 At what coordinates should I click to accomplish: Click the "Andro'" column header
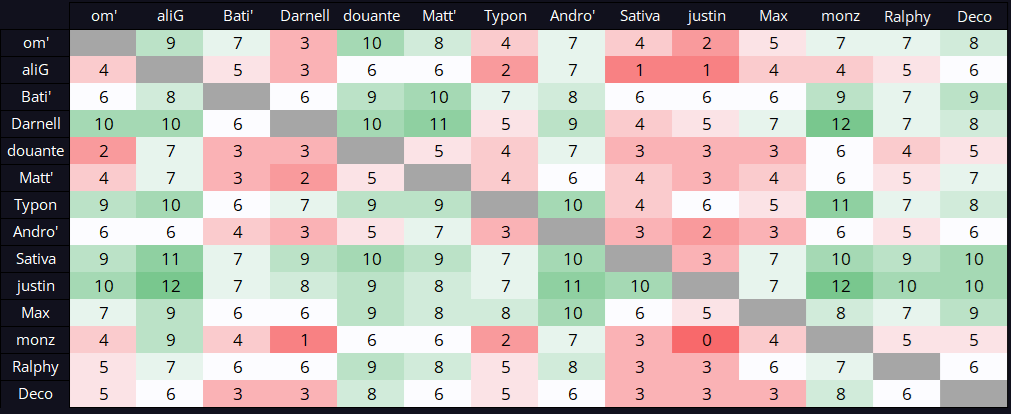pos(572,17)
